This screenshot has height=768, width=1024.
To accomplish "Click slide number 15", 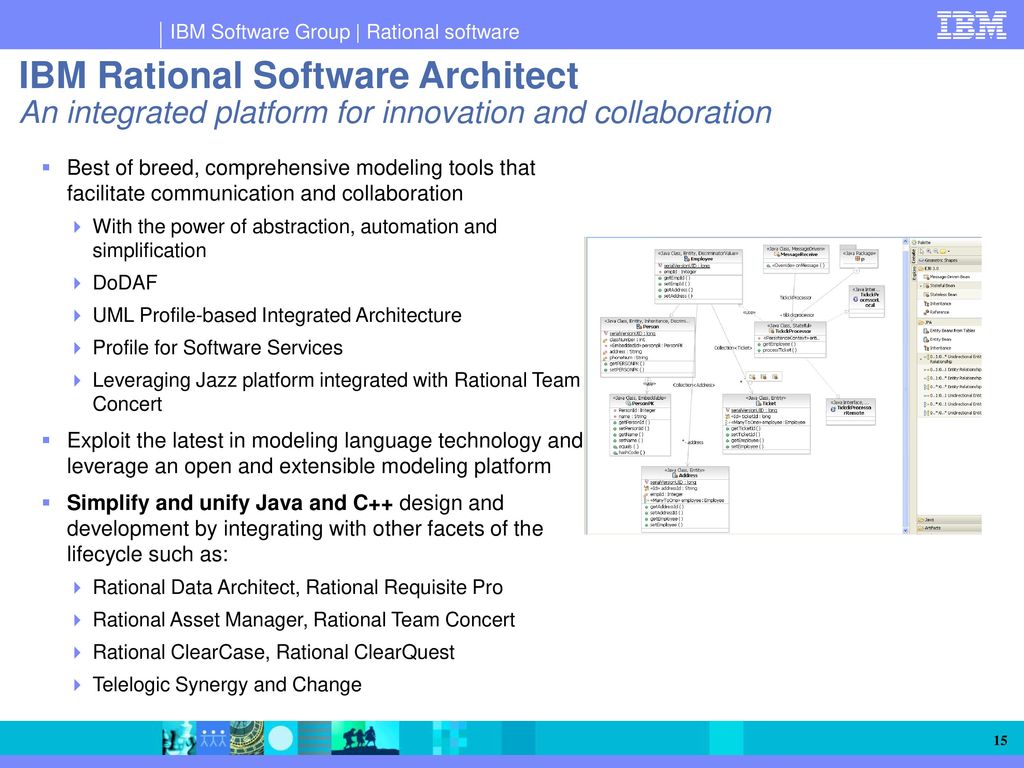I will (1000, 740).
